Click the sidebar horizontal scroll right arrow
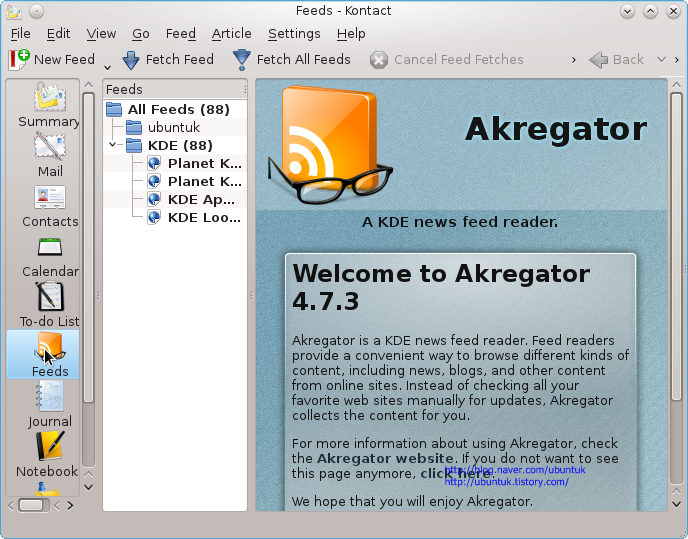The height and width of the screenshot is (539, 688). point(70,506)
